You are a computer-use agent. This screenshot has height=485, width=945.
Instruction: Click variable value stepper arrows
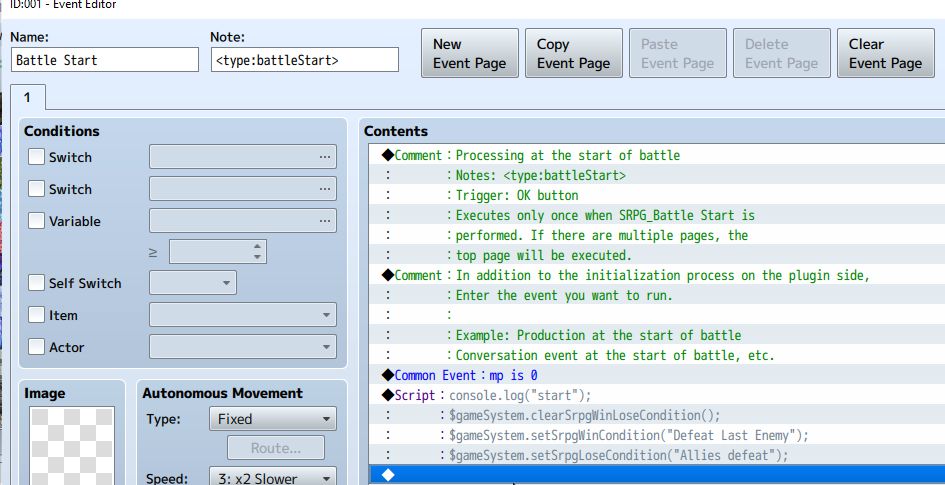click(257, 252)
